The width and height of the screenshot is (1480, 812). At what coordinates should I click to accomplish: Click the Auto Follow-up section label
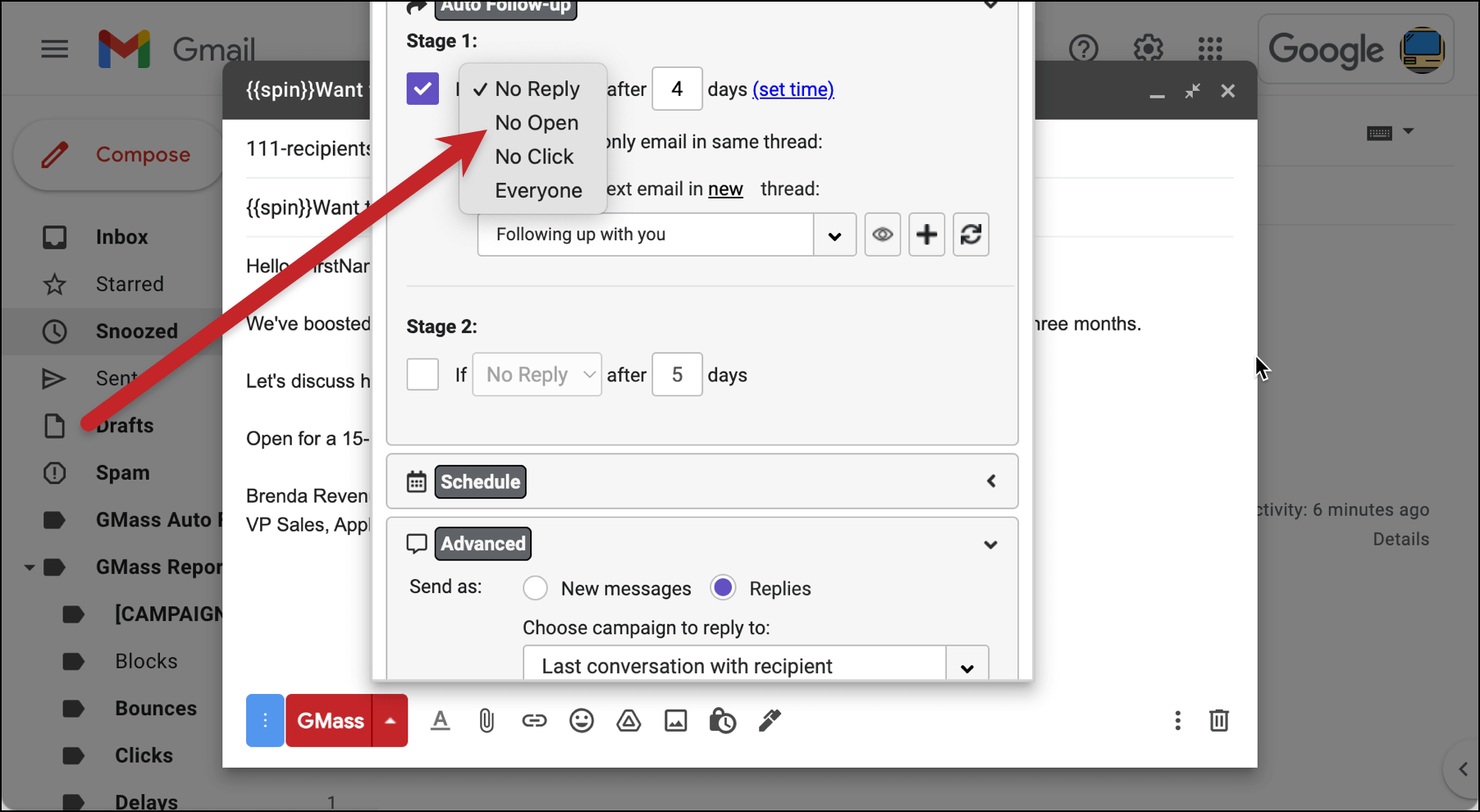(x=505, y=7)
